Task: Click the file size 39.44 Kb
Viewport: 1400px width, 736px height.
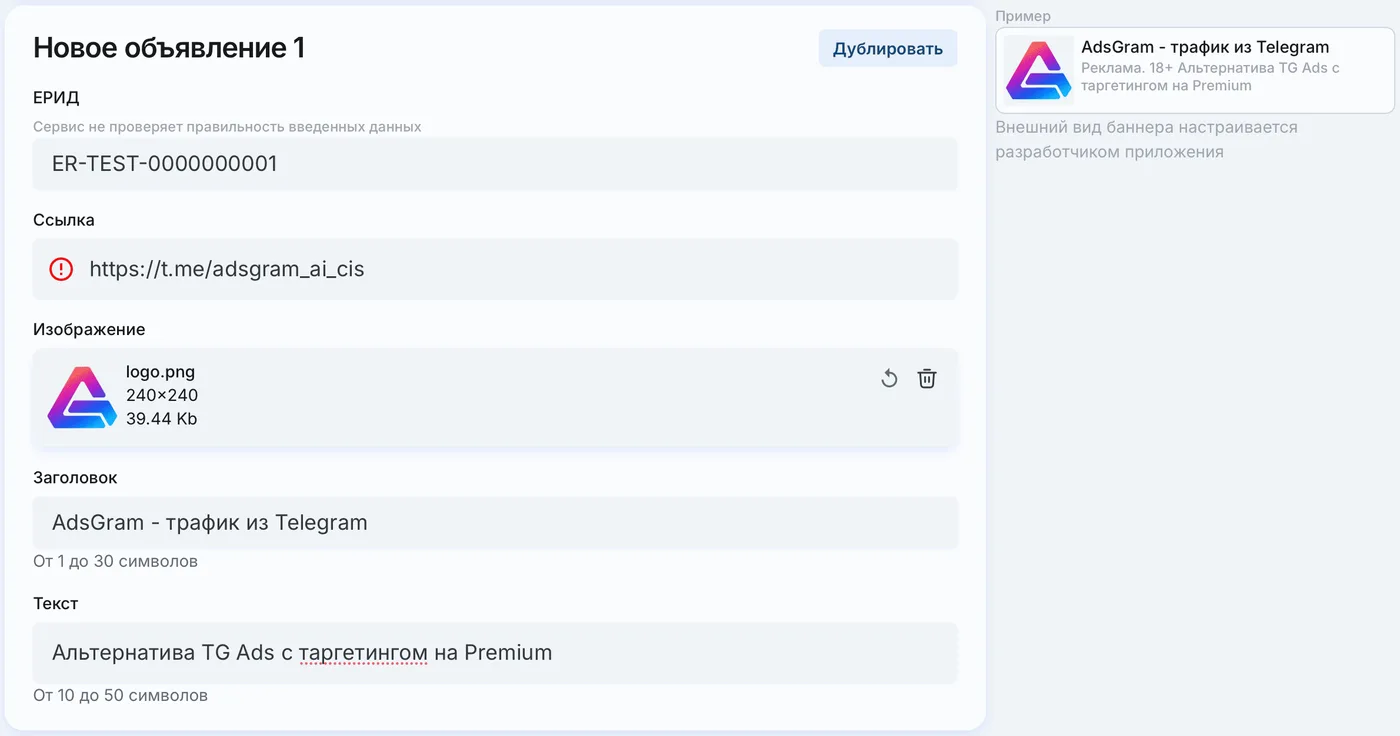Action: point(161,419)
